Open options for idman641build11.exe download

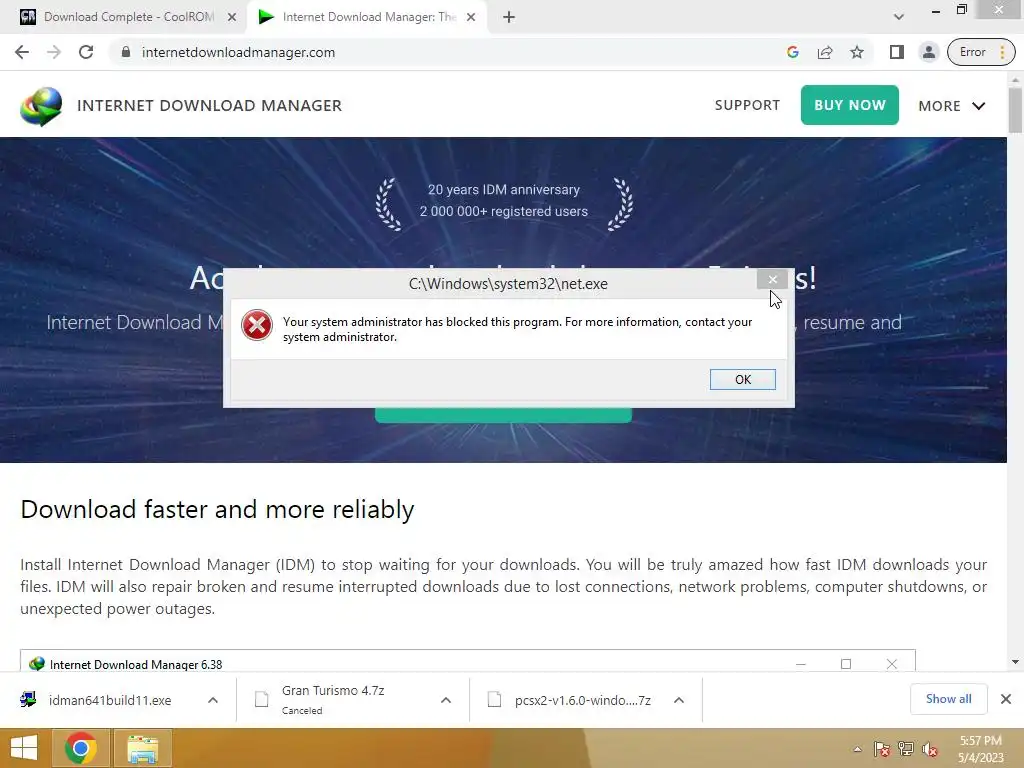point(213,700)
